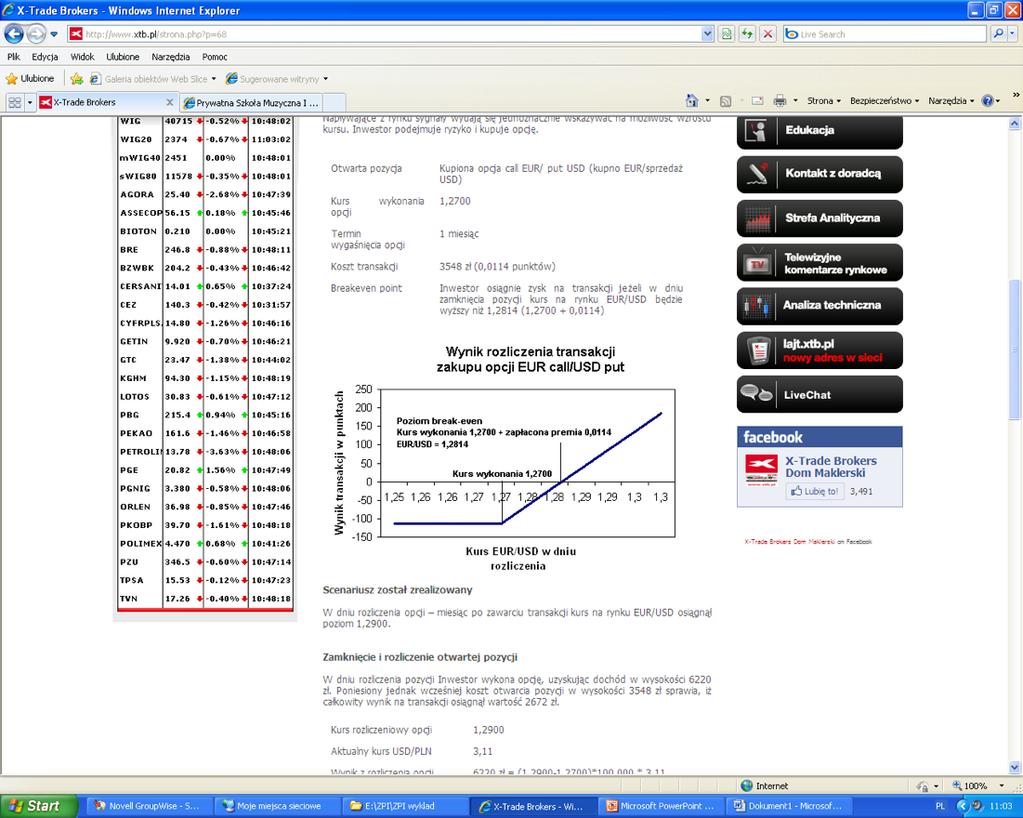The height and width of the screenshot is (818, 1023).
Task: Open the Widok menu
Action: [x=82, y=57]
